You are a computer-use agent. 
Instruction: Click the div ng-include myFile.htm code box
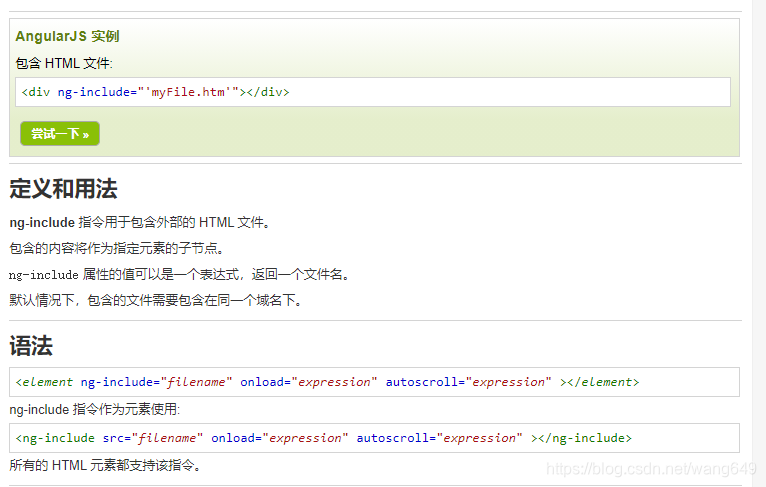pos(373,92)
